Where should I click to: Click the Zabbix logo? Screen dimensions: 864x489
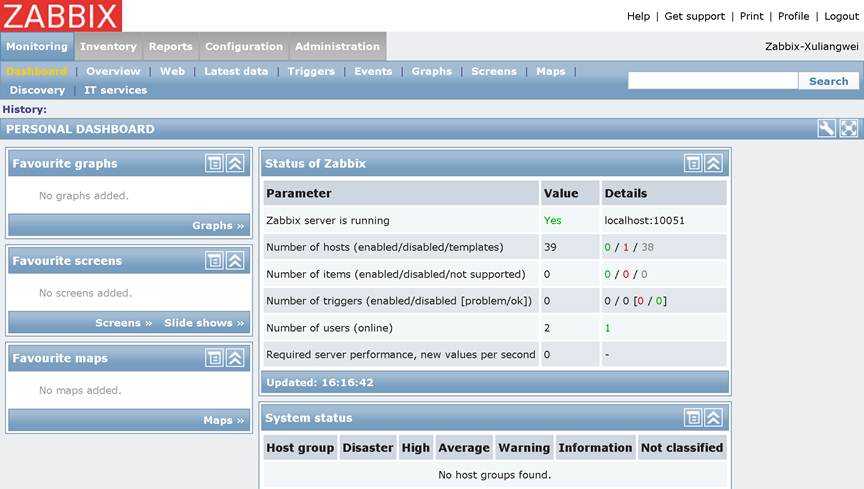pyautogui.click(x=61, y=15)
